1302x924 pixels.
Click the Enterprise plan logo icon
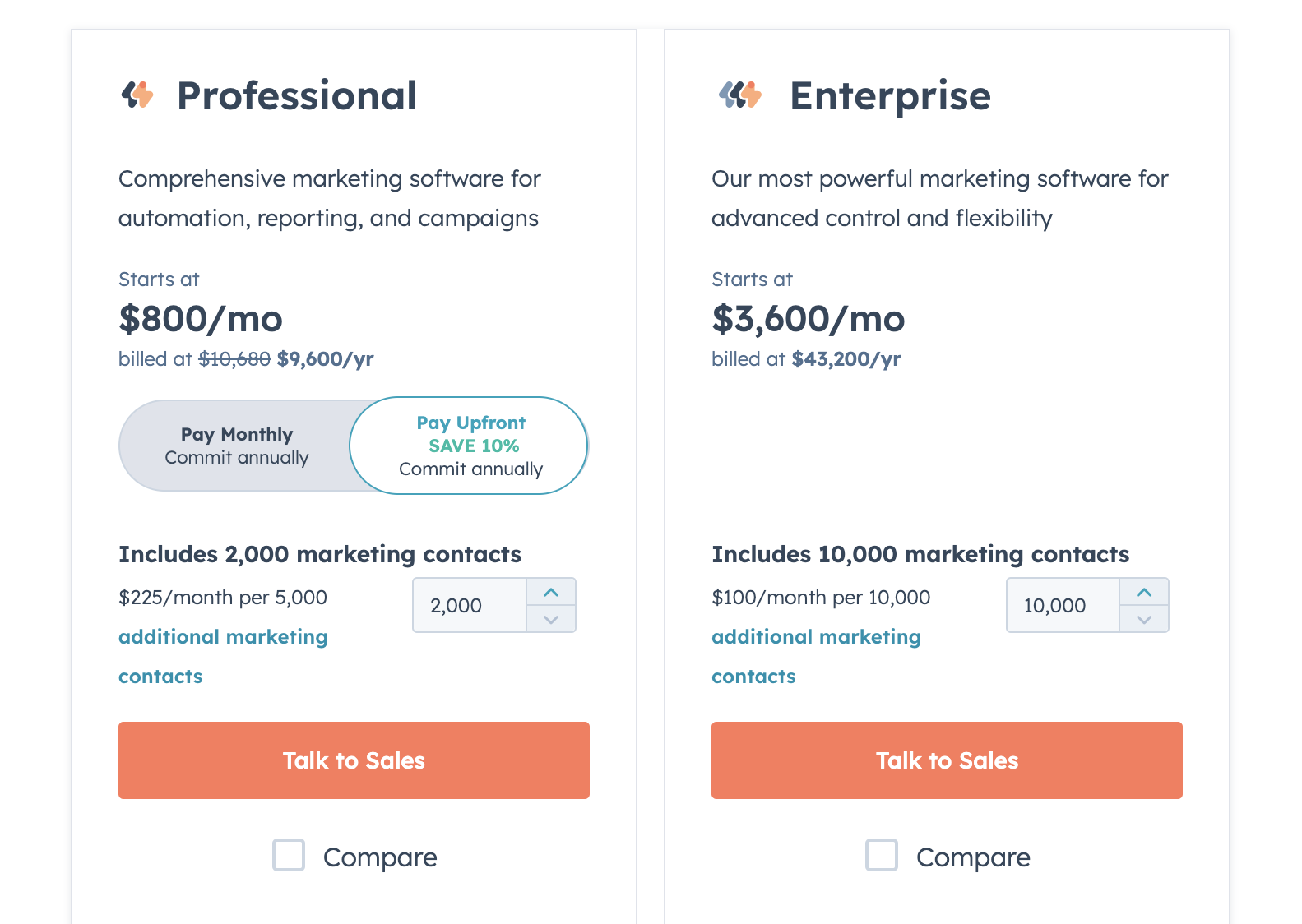[740, 95]
